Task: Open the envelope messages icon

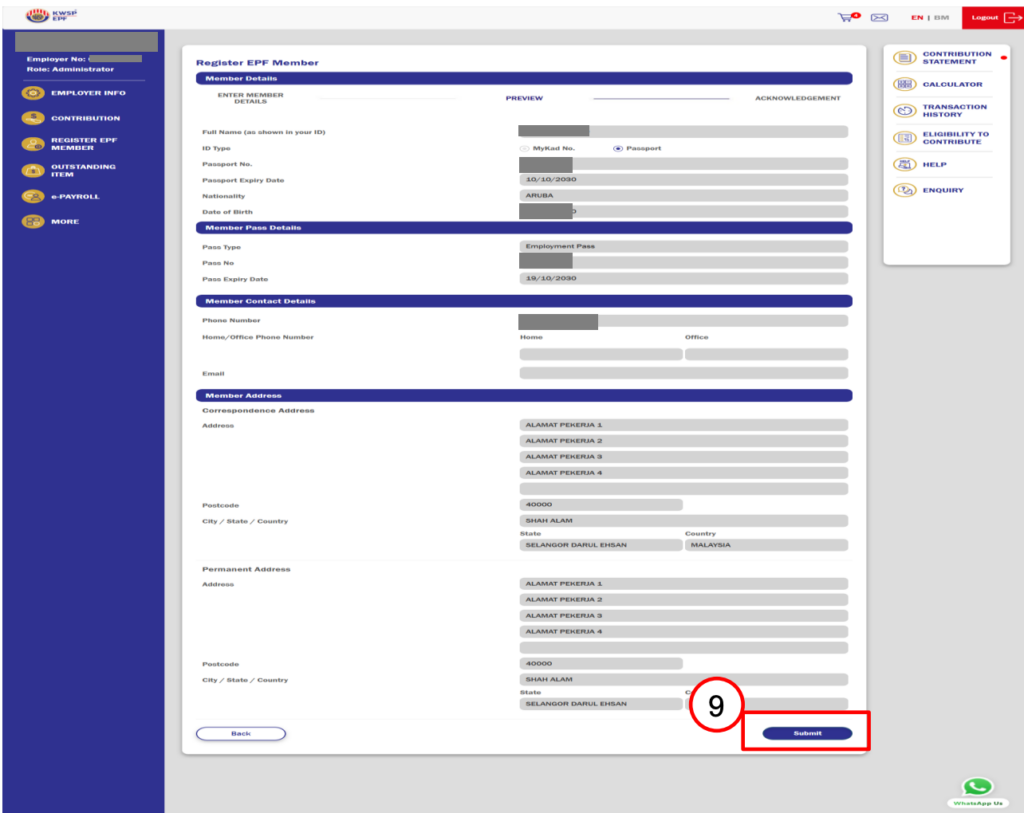Action: click(x=879, y=17)
